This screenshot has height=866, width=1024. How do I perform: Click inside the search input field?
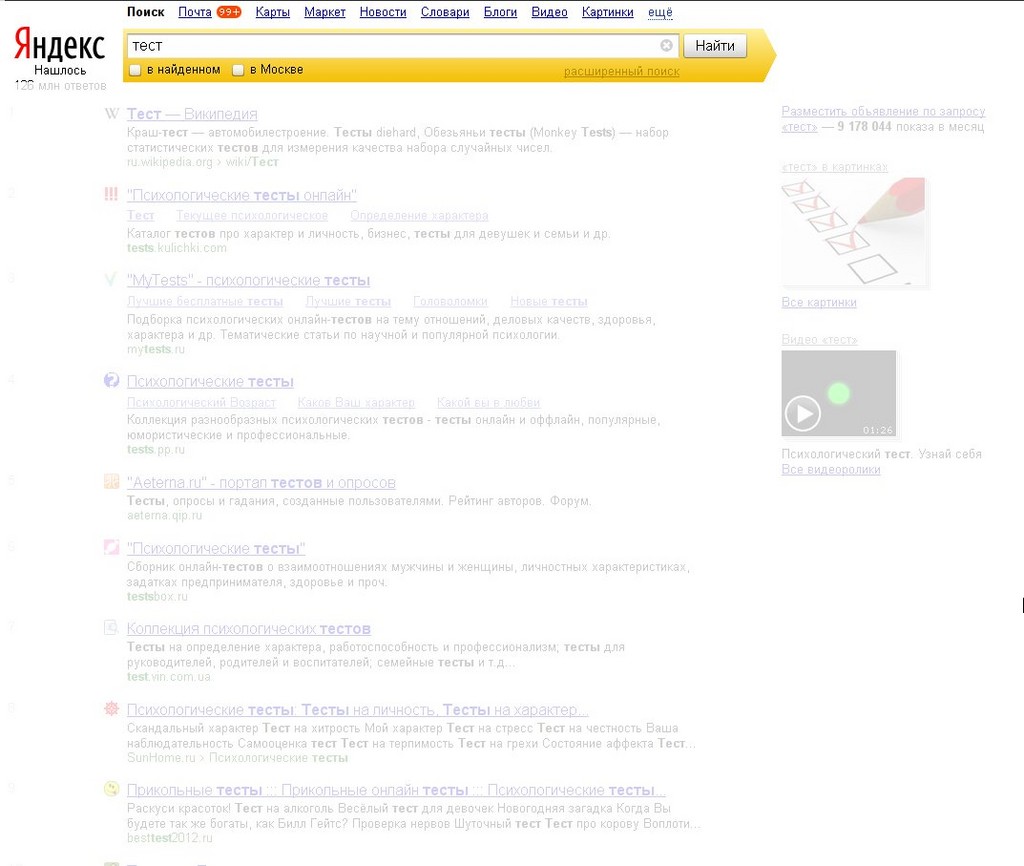pyautogui.click(x=390, y=45)
